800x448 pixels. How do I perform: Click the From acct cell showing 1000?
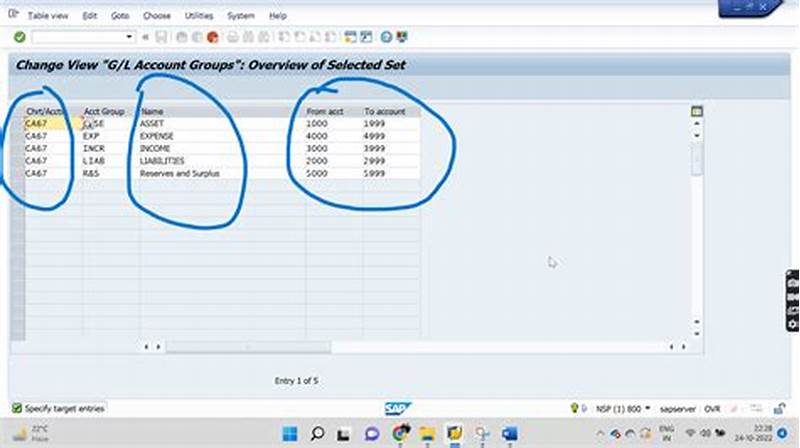click(334, 124)
